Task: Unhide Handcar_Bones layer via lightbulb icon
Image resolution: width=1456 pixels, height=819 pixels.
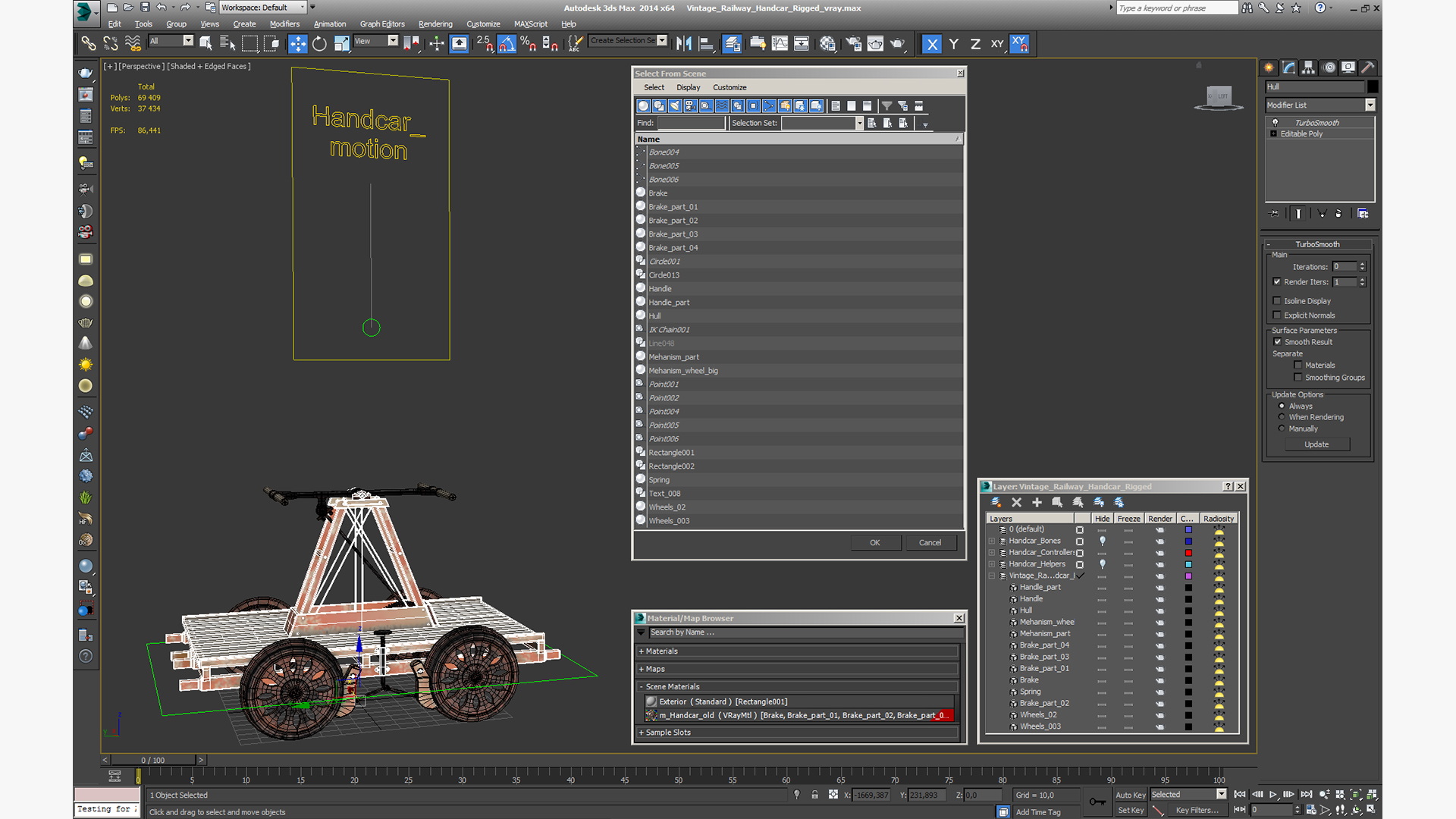Action: [1102, 541]
